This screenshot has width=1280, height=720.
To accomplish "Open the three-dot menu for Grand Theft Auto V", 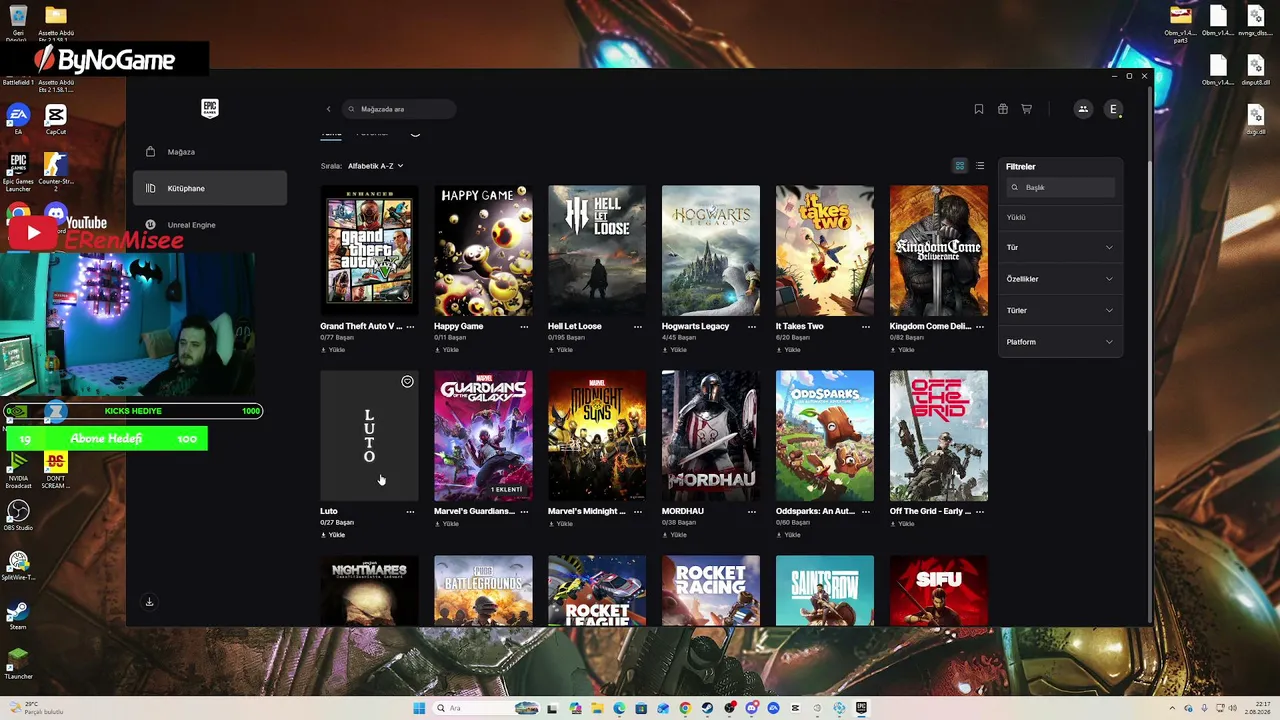I will click(x=410, y=326).
